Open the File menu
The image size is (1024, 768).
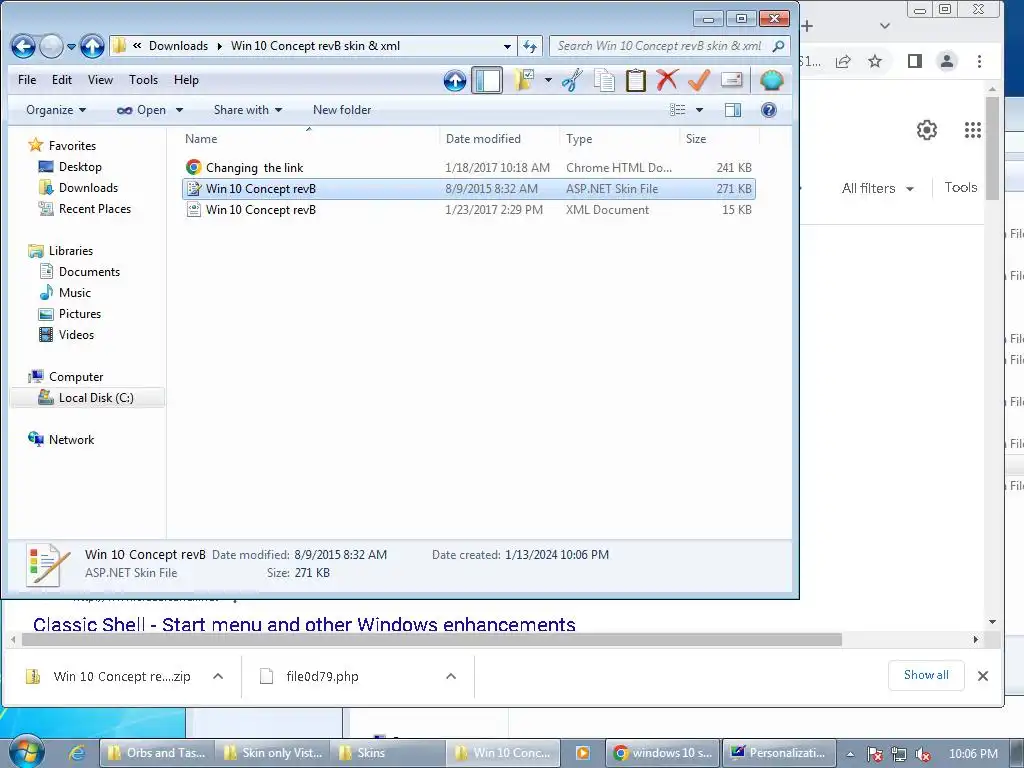pyautogui.click(x=27, y=80)
